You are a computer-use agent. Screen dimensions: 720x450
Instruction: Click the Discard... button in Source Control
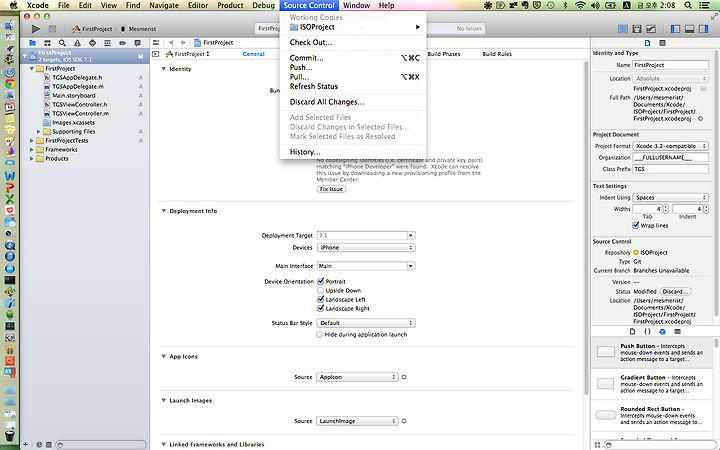click(x=675, y=292)
